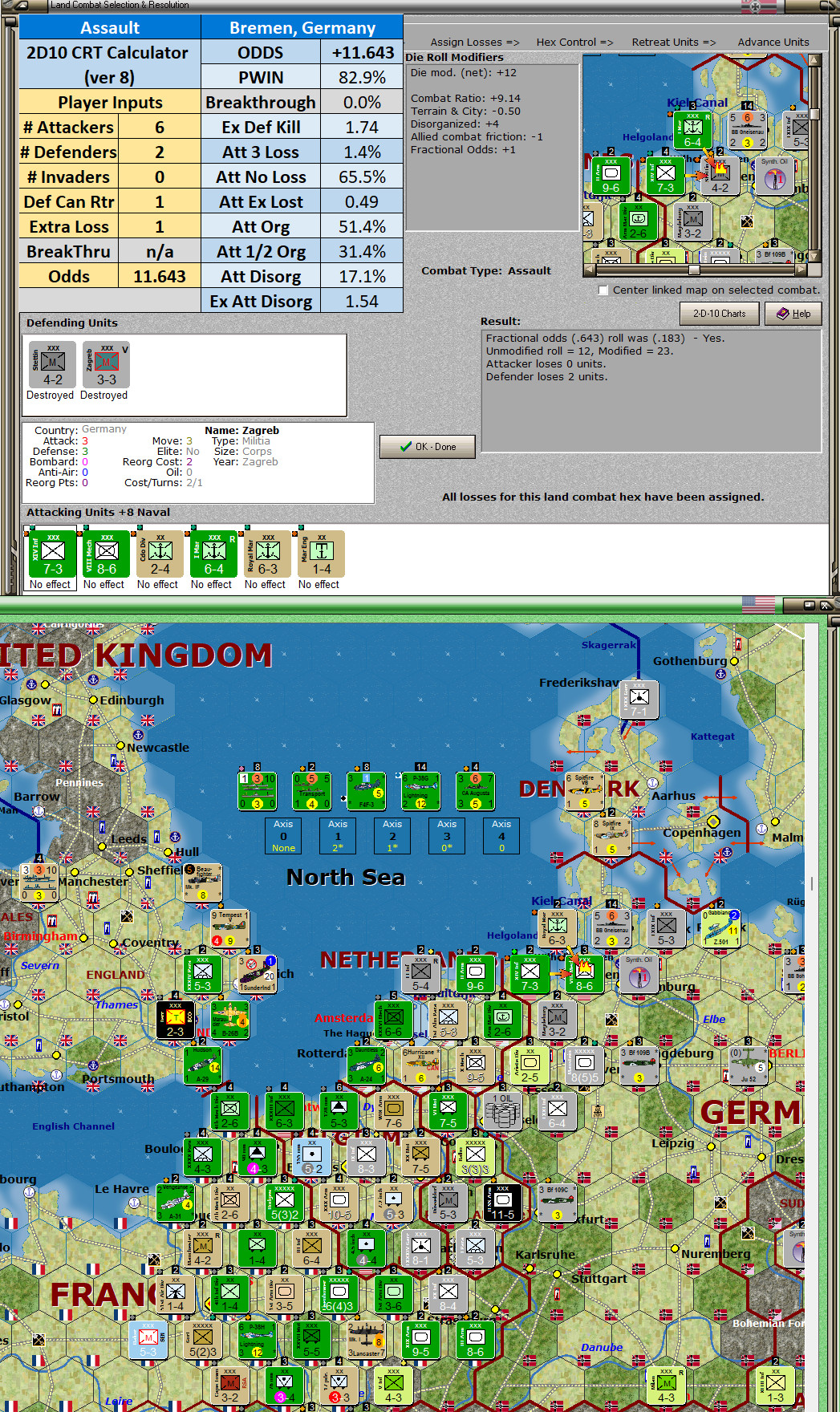Select the CA Augusta counter in the North Sea
The width and height of the screenshot is (840, 1412).
(x=475, y=791)
